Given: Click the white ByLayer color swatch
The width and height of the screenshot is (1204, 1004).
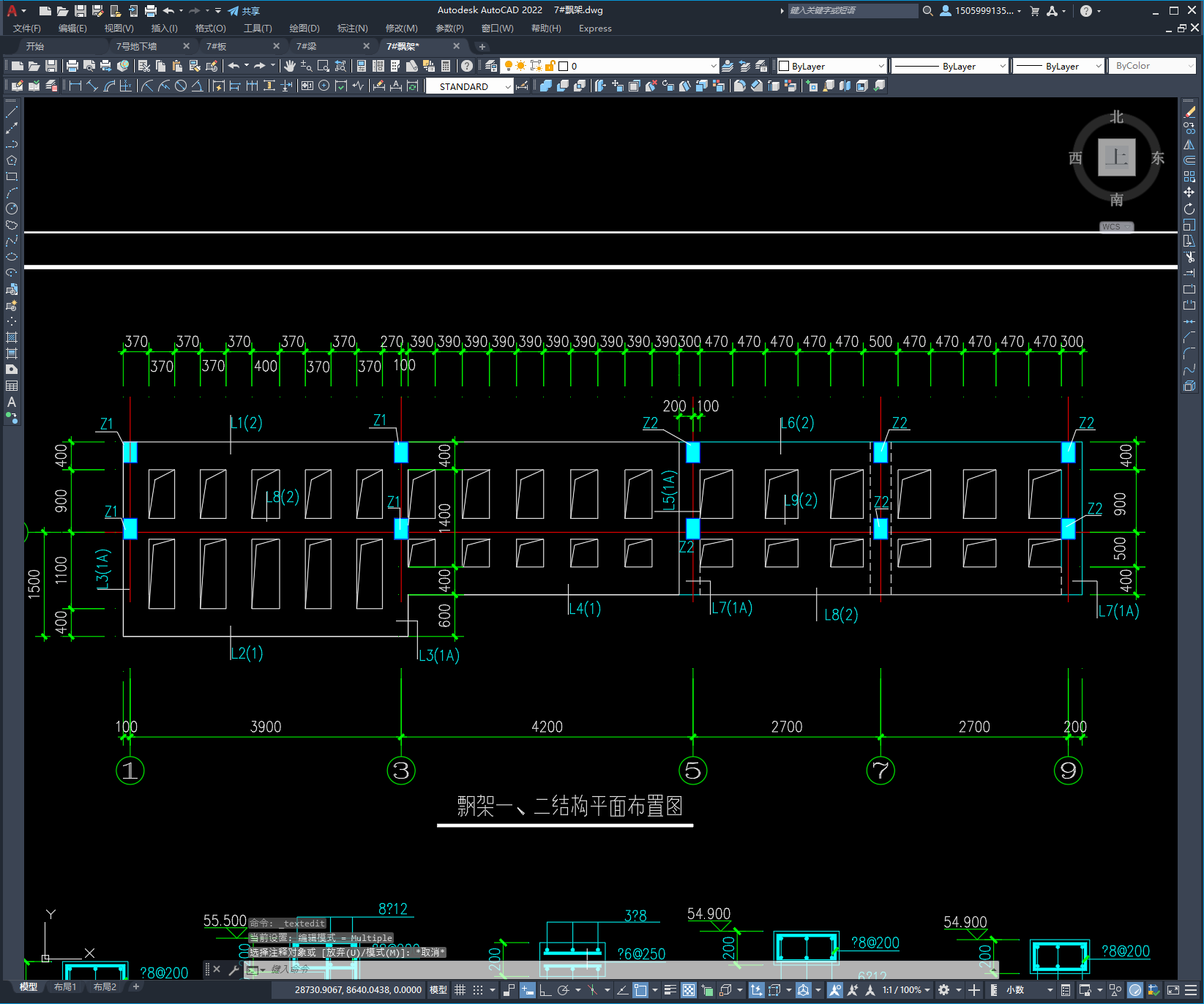Looking at the screenshot, I should [784, 66].
